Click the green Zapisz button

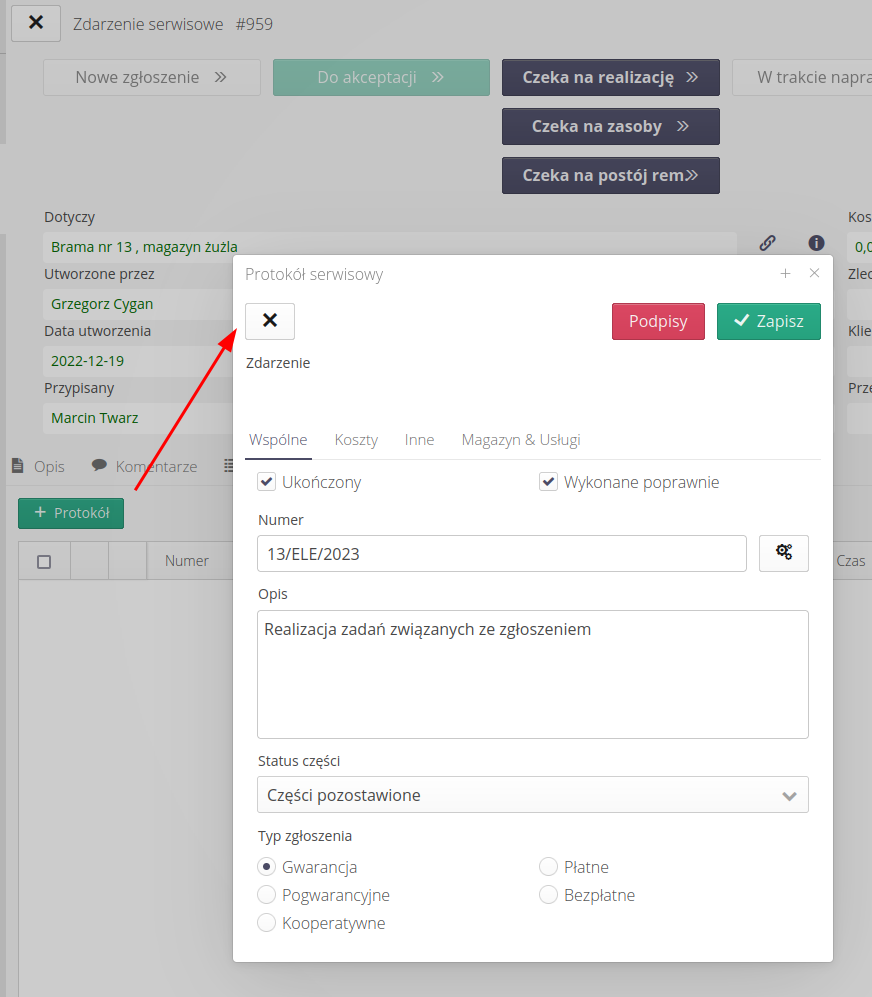coord(768,321)
